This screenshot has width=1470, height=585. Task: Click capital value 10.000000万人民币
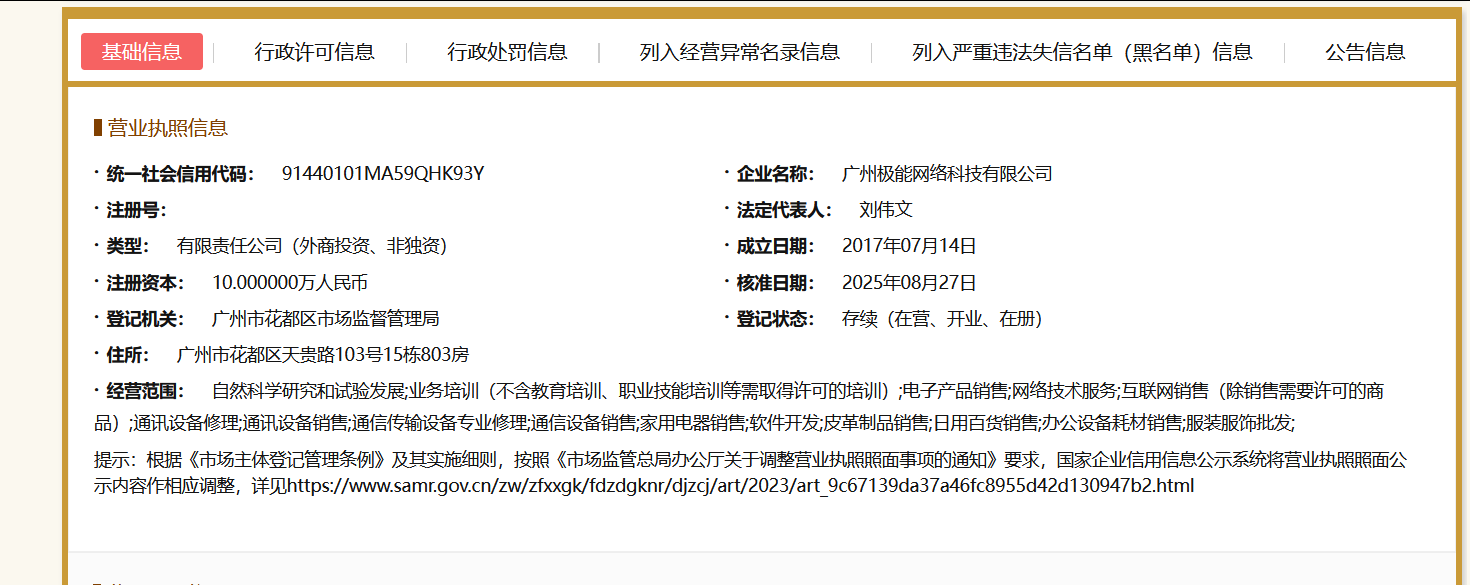point(290,283)
